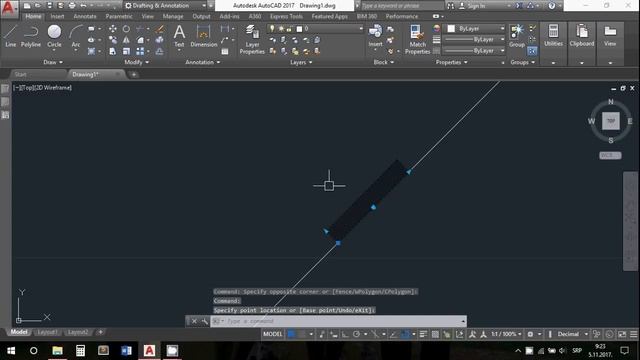The image size is (640, 360).
Task: Toggle Object Snap in status bar
Action: 405,334
